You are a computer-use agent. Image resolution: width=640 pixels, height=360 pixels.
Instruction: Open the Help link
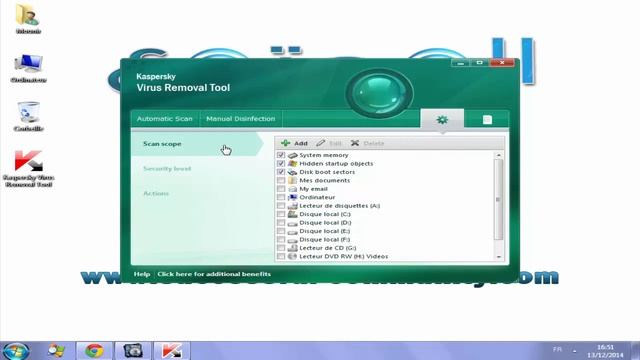tap(142, 274)
